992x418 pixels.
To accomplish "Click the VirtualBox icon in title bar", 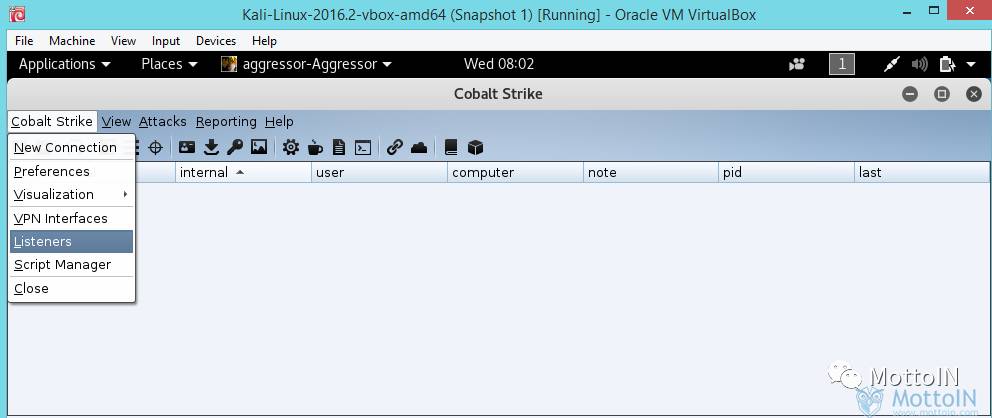I will (18, 14).
